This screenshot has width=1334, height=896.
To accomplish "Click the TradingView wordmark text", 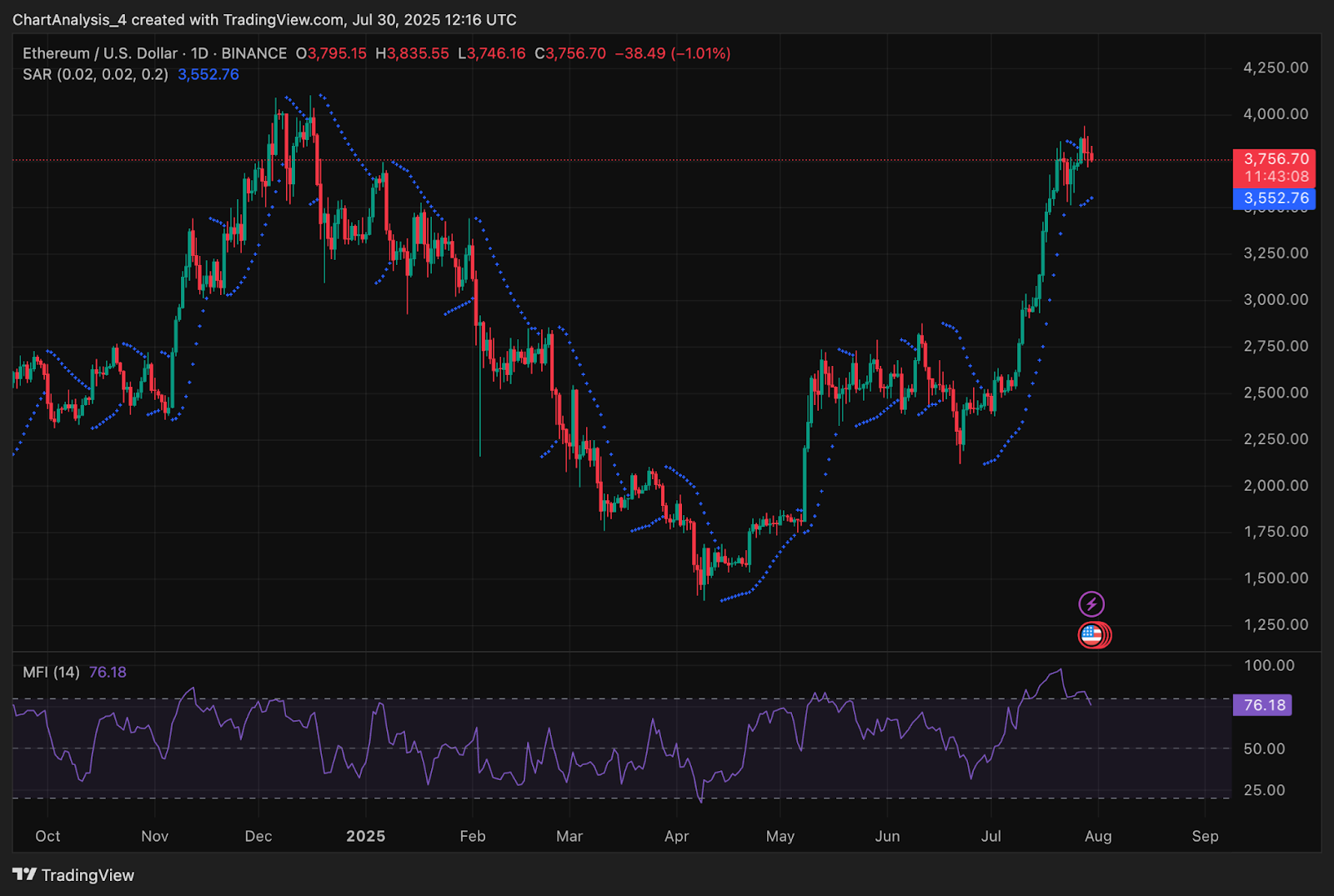I will coord(88,875).
